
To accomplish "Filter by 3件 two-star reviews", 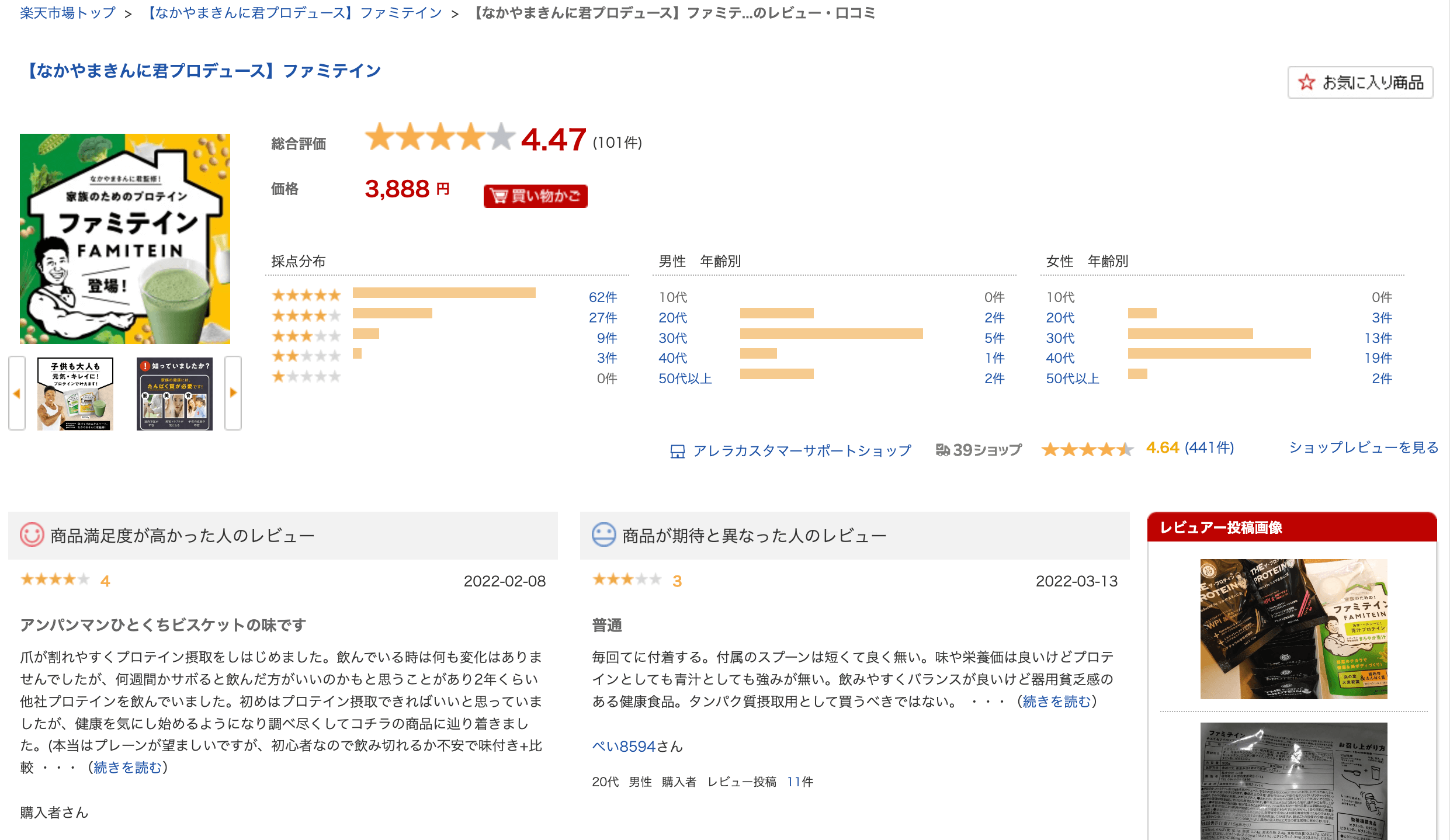I will coord(607,358).
